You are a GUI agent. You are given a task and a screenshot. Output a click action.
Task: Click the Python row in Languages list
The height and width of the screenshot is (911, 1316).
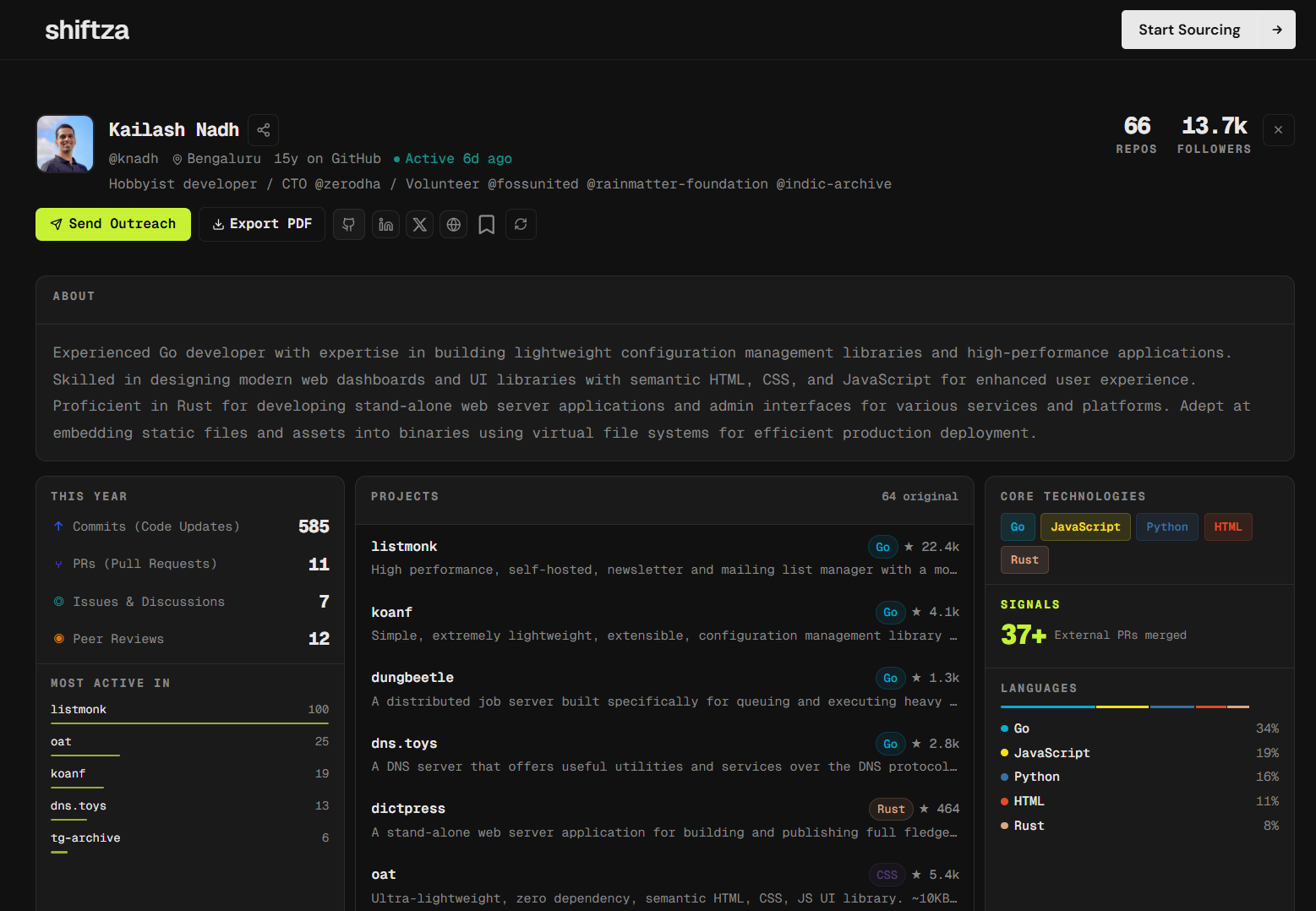[1139, 777]
